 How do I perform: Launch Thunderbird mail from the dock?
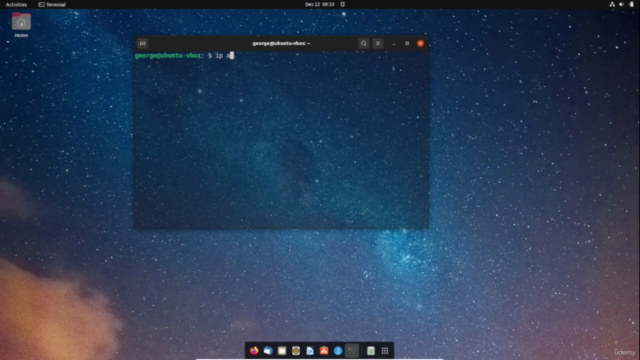click(x=268, y=351)
